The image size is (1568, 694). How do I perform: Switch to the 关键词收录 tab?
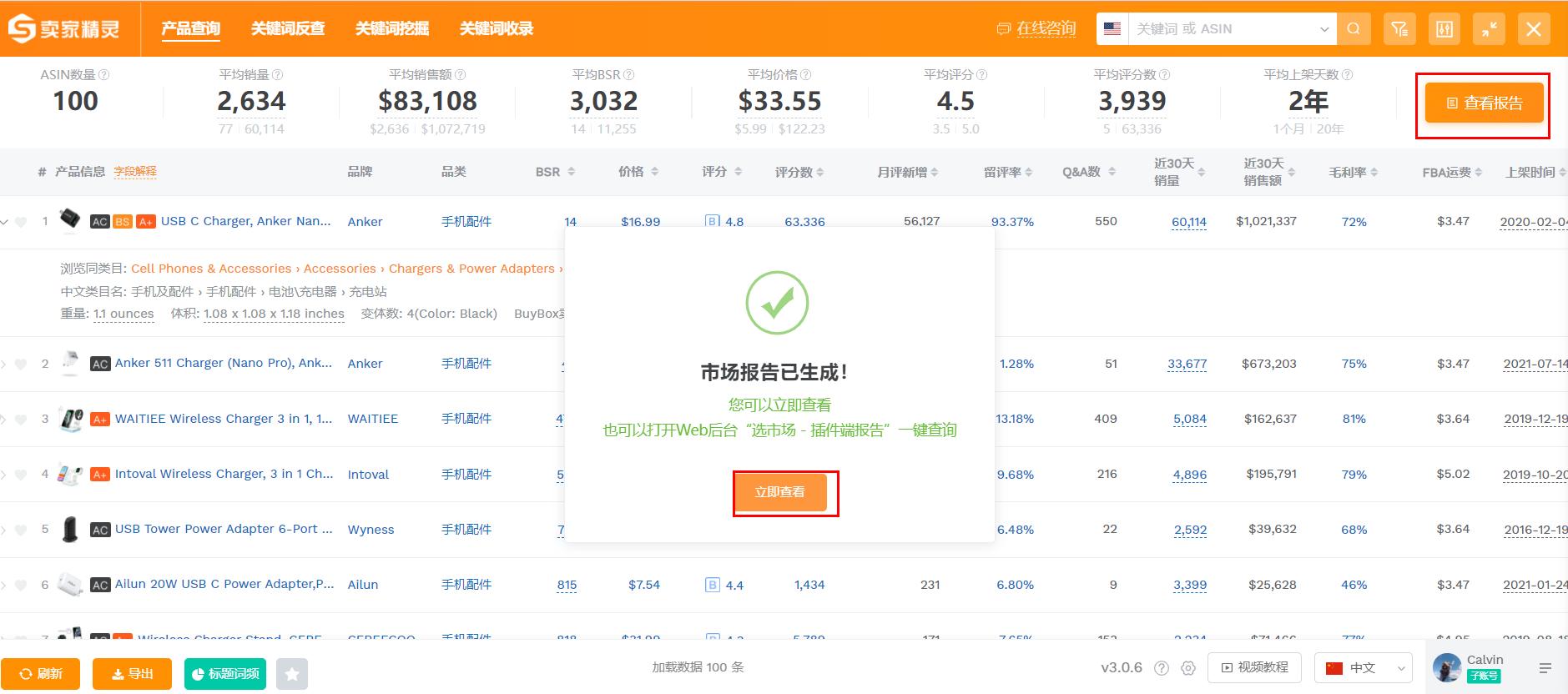pyautogui.click(x=497, y=28)
